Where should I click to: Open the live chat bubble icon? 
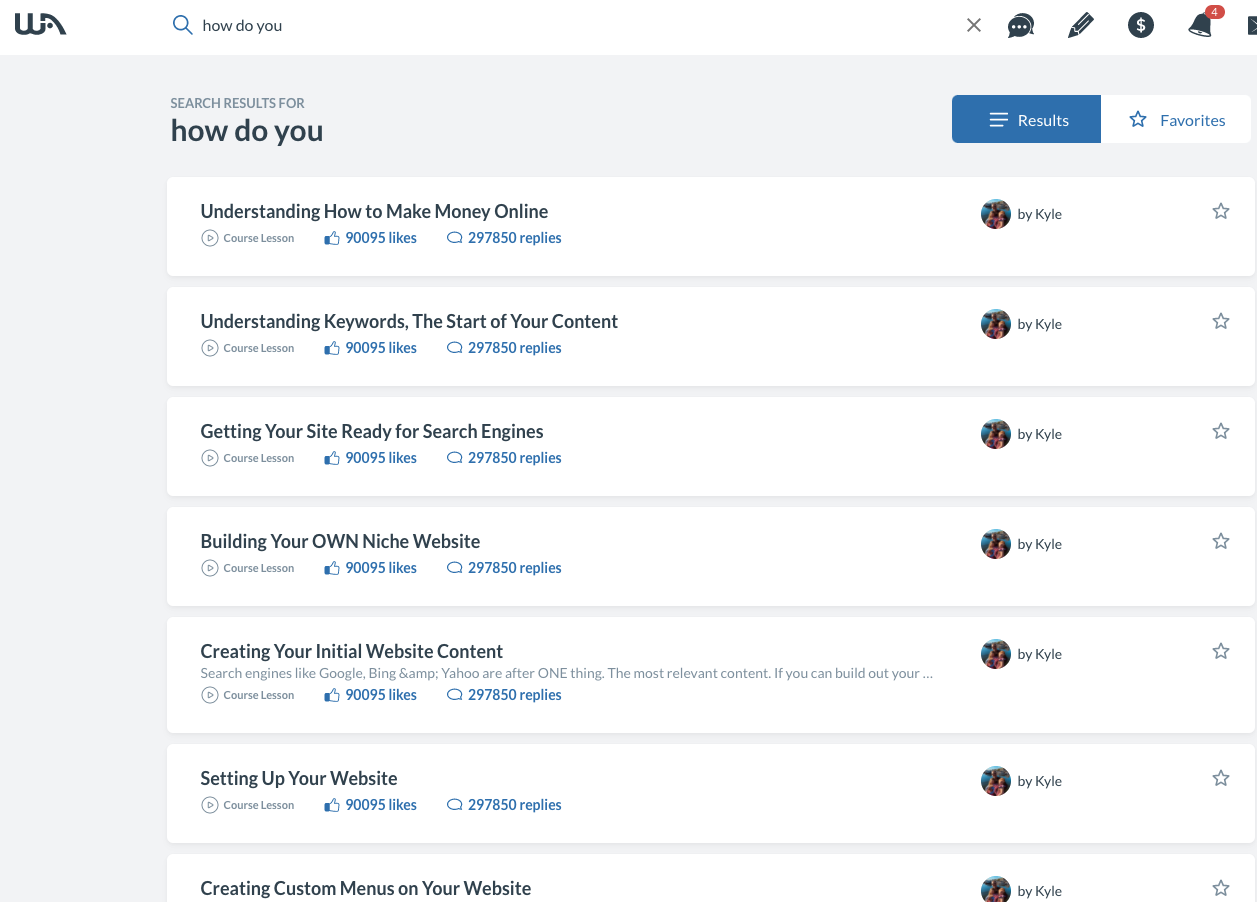[x=1021, y=26]
